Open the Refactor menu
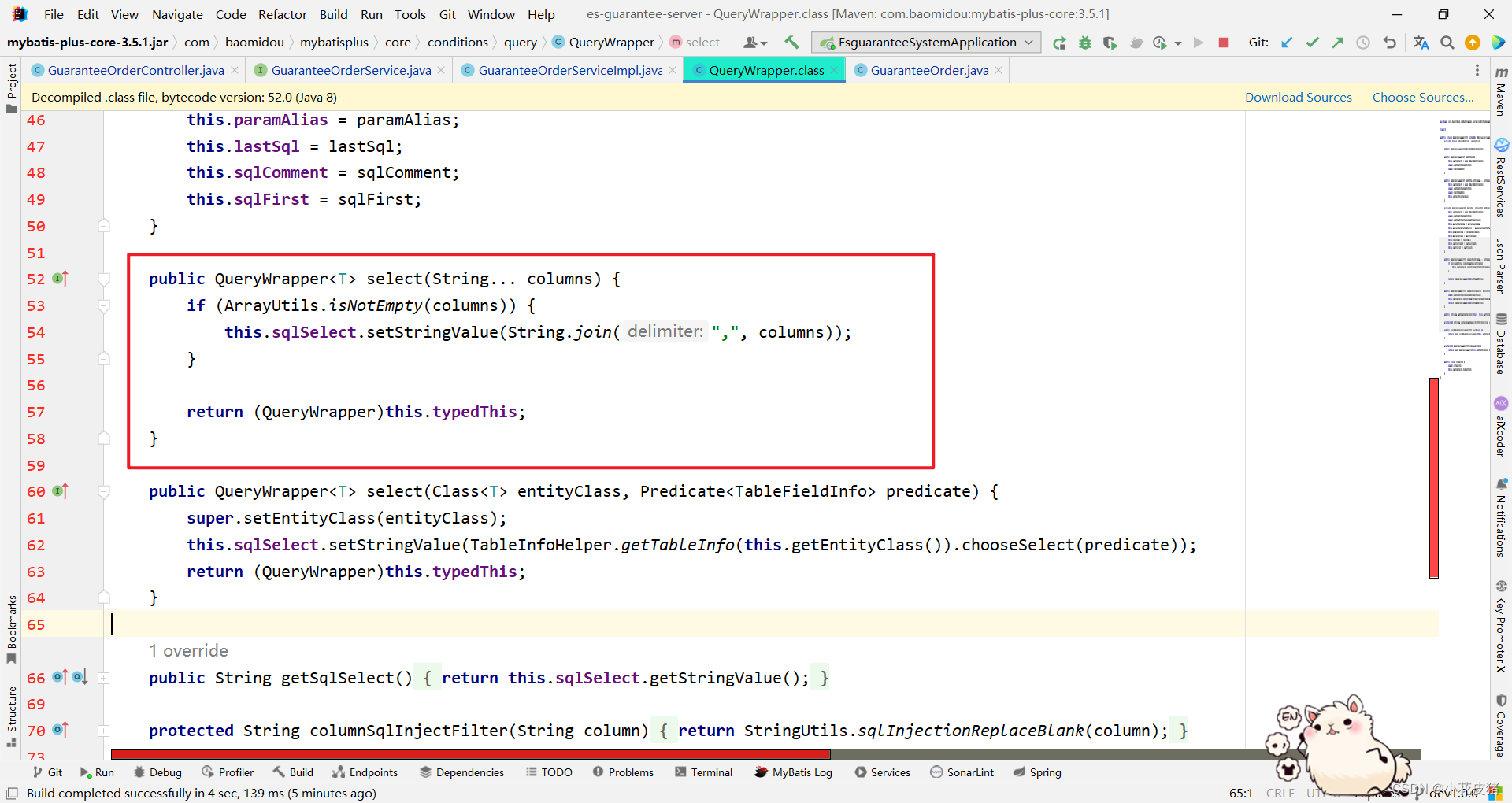The height and width of the screenshot is (803, 1512). (x=282, y=14)
